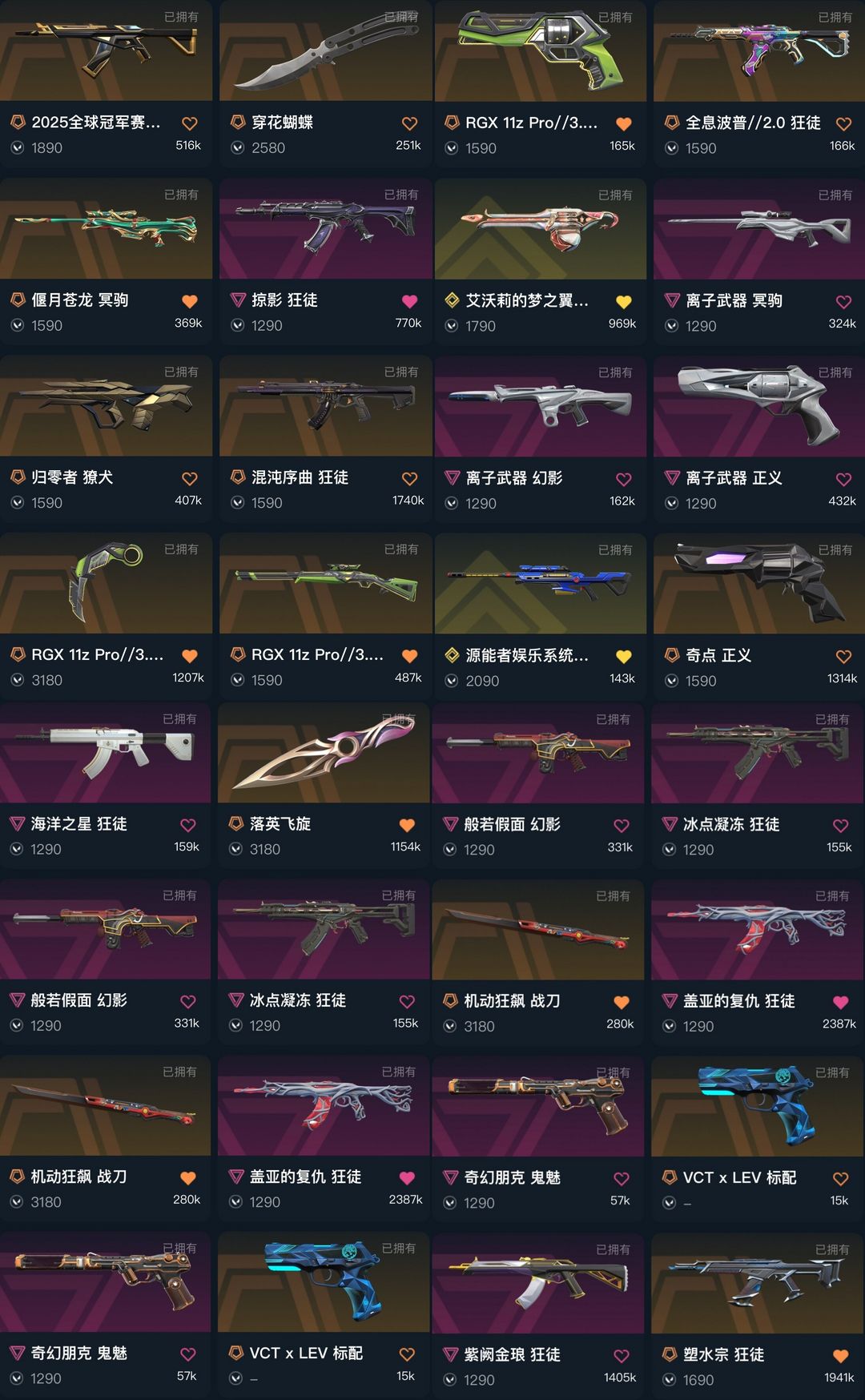Open the 离子武器 幻影 skin name
The height and width of the screenshot is (1400, 865).
tap(514, 478)
